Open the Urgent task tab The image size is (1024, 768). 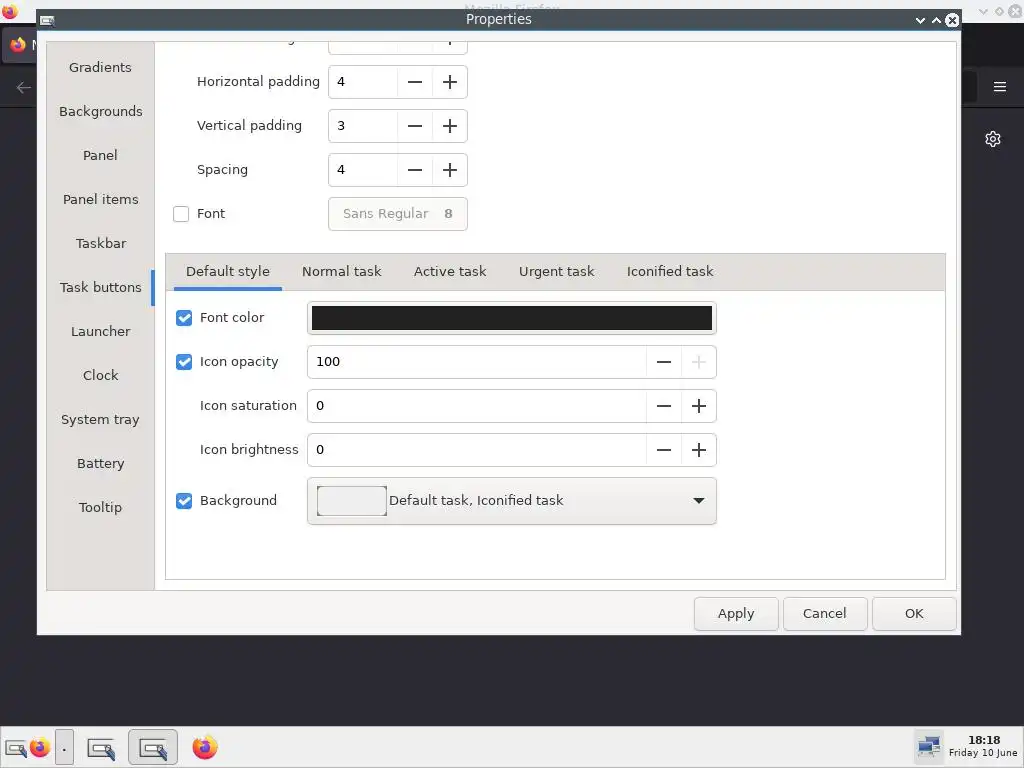pyautogui.click(x=556, y=272)
